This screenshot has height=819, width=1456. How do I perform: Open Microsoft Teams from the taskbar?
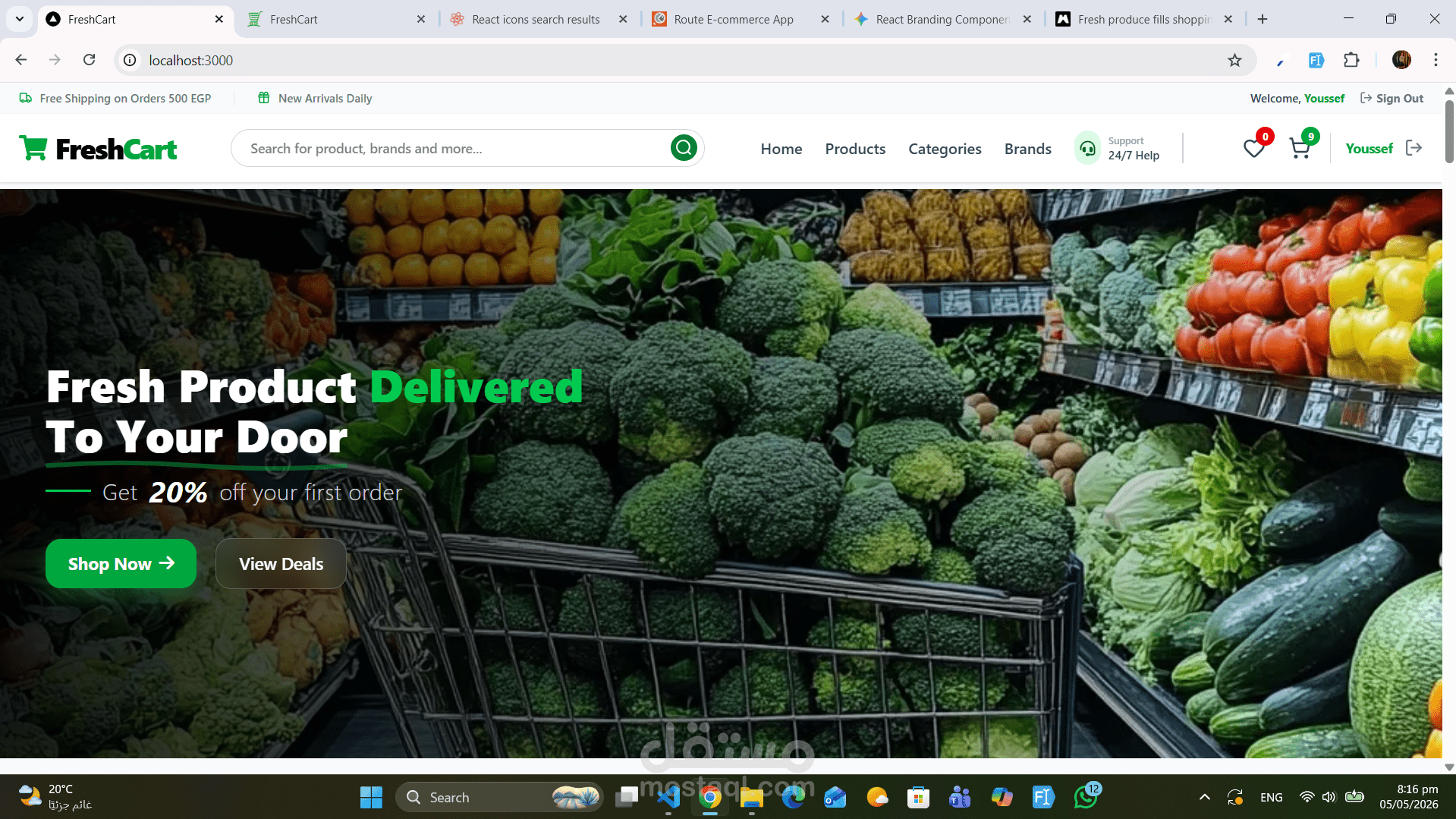click(x=960, y=797)
